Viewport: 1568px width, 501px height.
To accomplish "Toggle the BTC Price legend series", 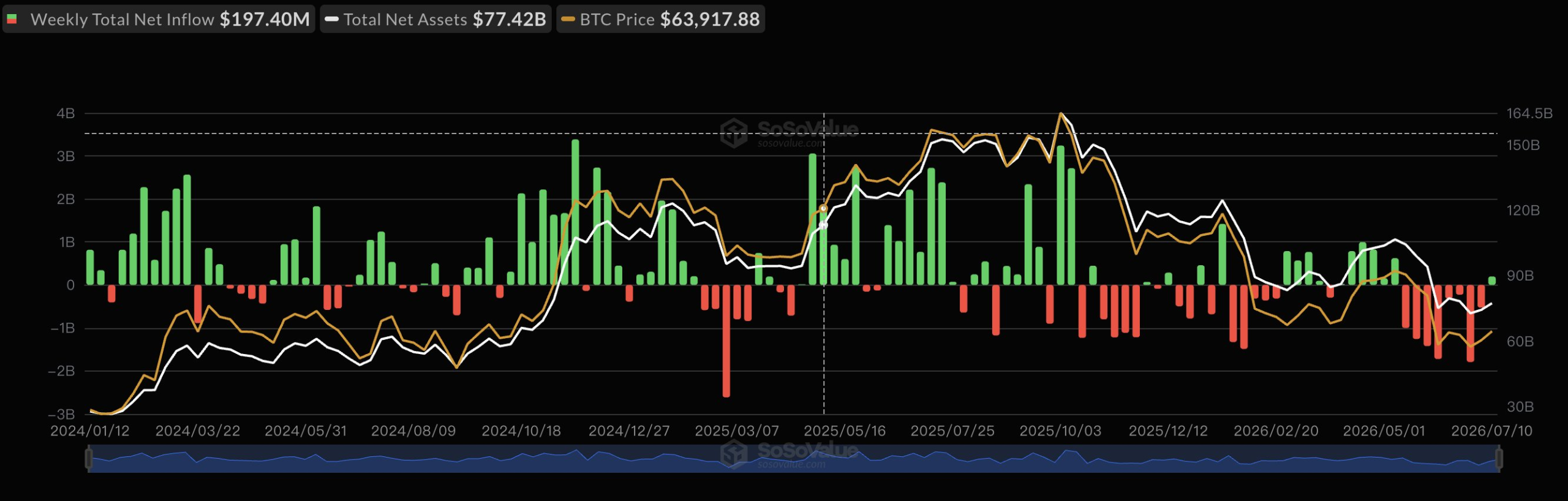I will 660,19.
